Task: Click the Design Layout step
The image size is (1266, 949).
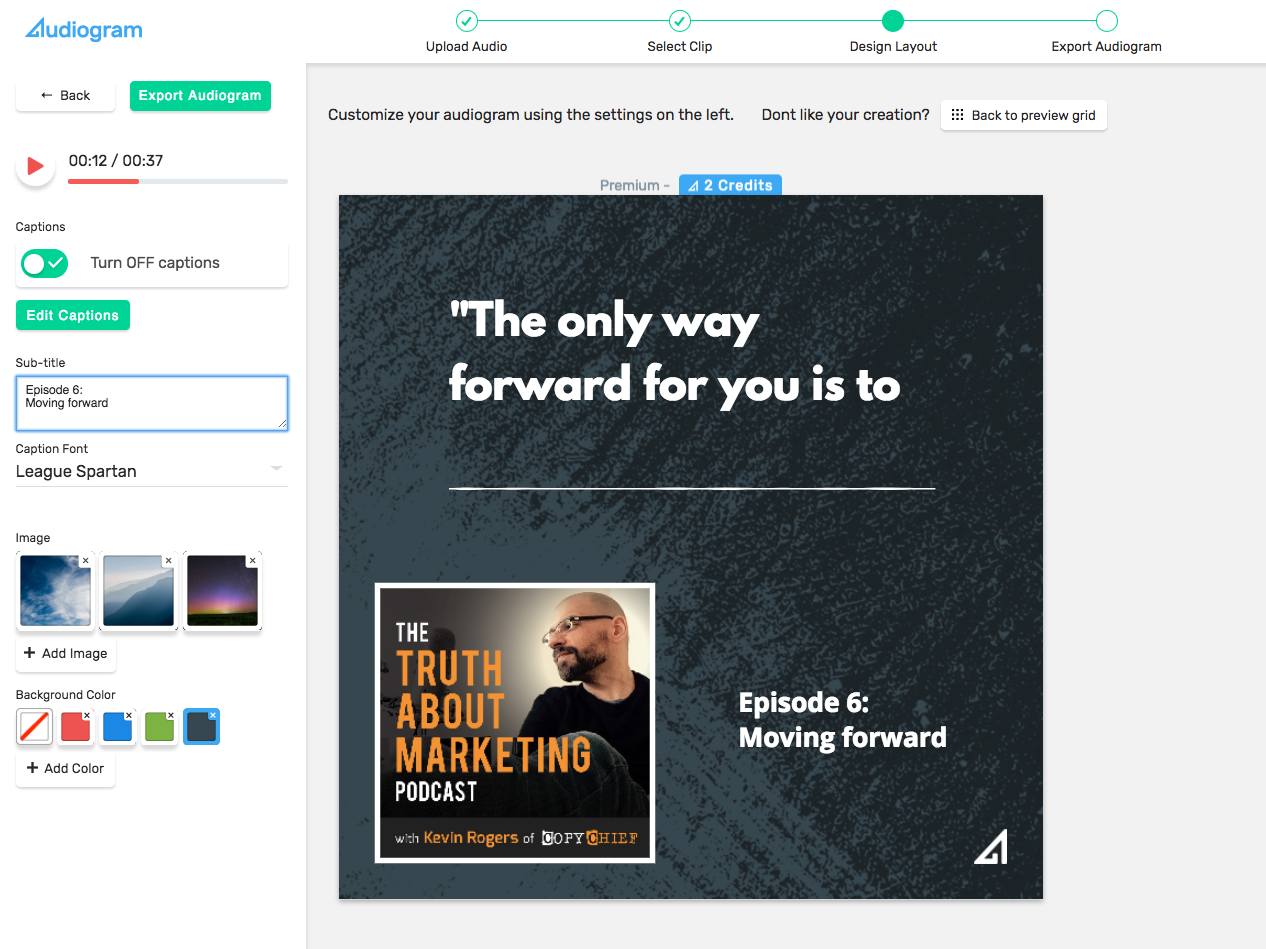Action: coord(893,31)
